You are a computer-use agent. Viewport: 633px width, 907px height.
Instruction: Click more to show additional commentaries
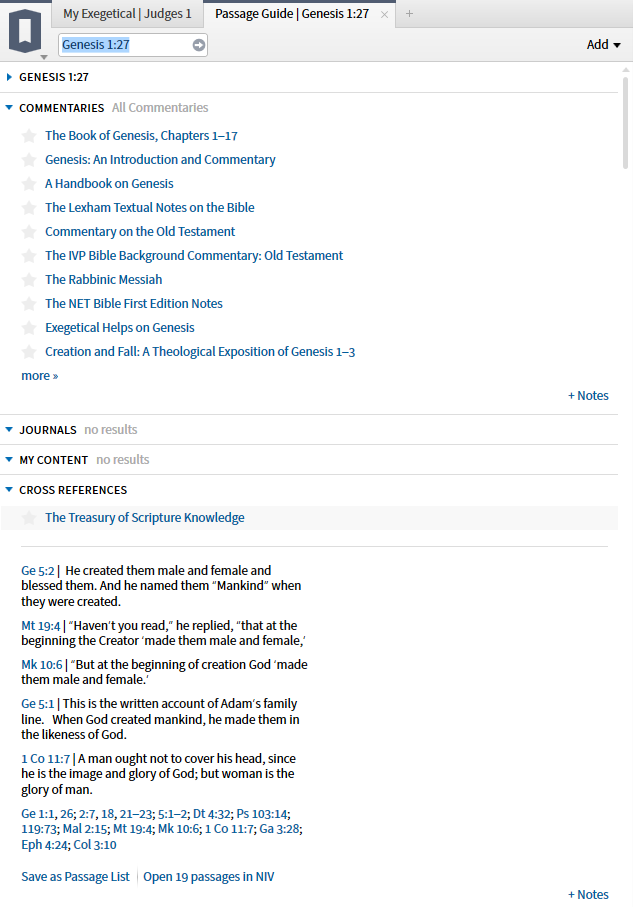39,375
